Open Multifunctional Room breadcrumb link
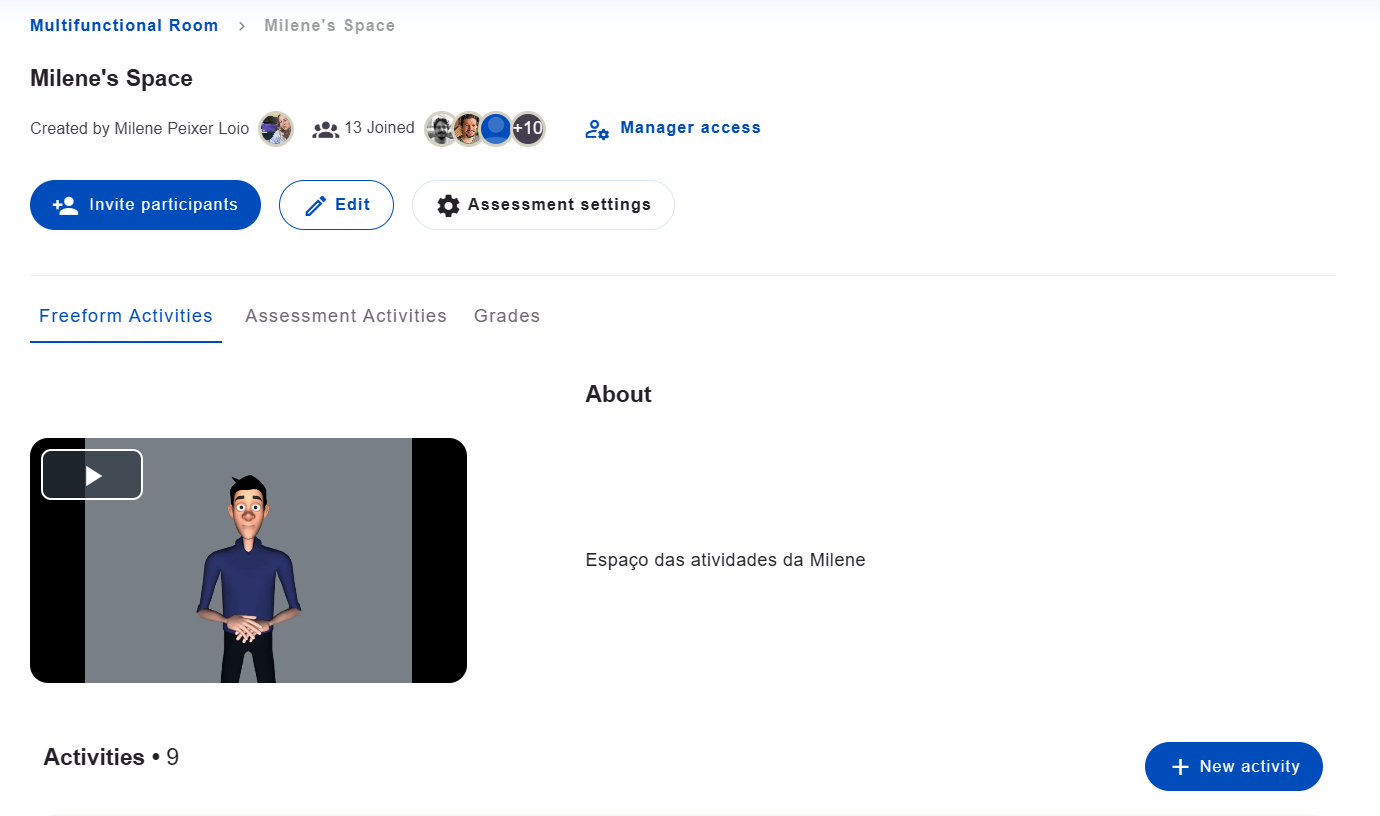Image resolution: width=1380 pixels, height=816 pixels. coord(124,25)
